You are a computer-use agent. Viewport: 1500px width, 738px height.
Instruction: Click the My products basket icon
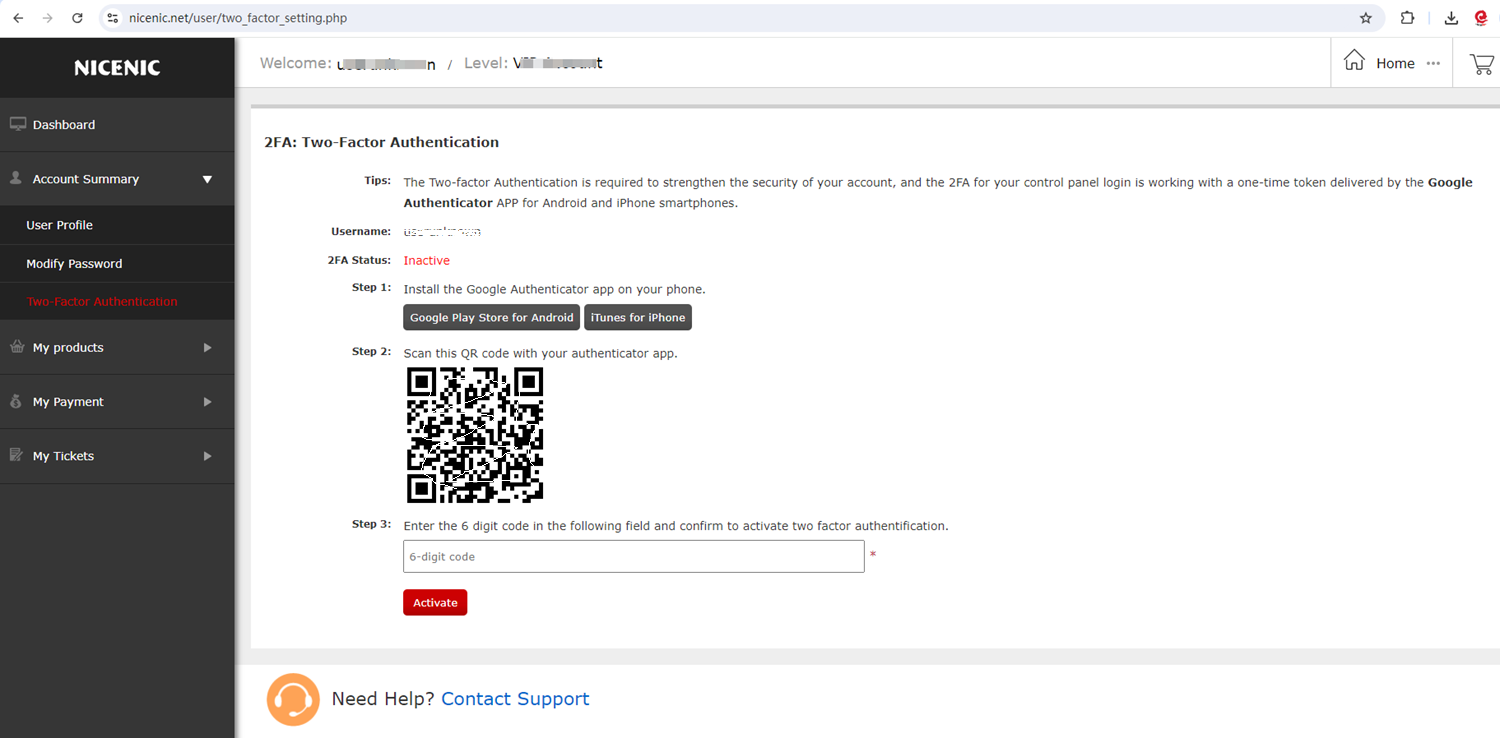[16, 347]
